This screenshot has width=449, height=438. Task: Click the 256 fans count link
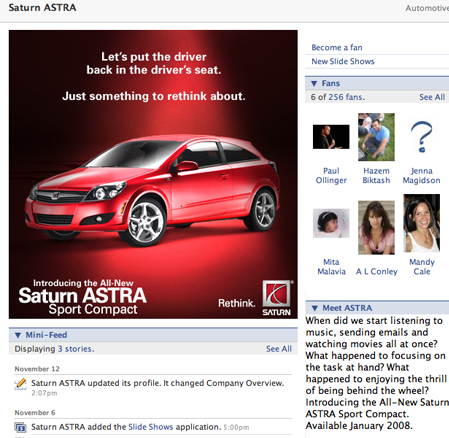coord(346,97)
